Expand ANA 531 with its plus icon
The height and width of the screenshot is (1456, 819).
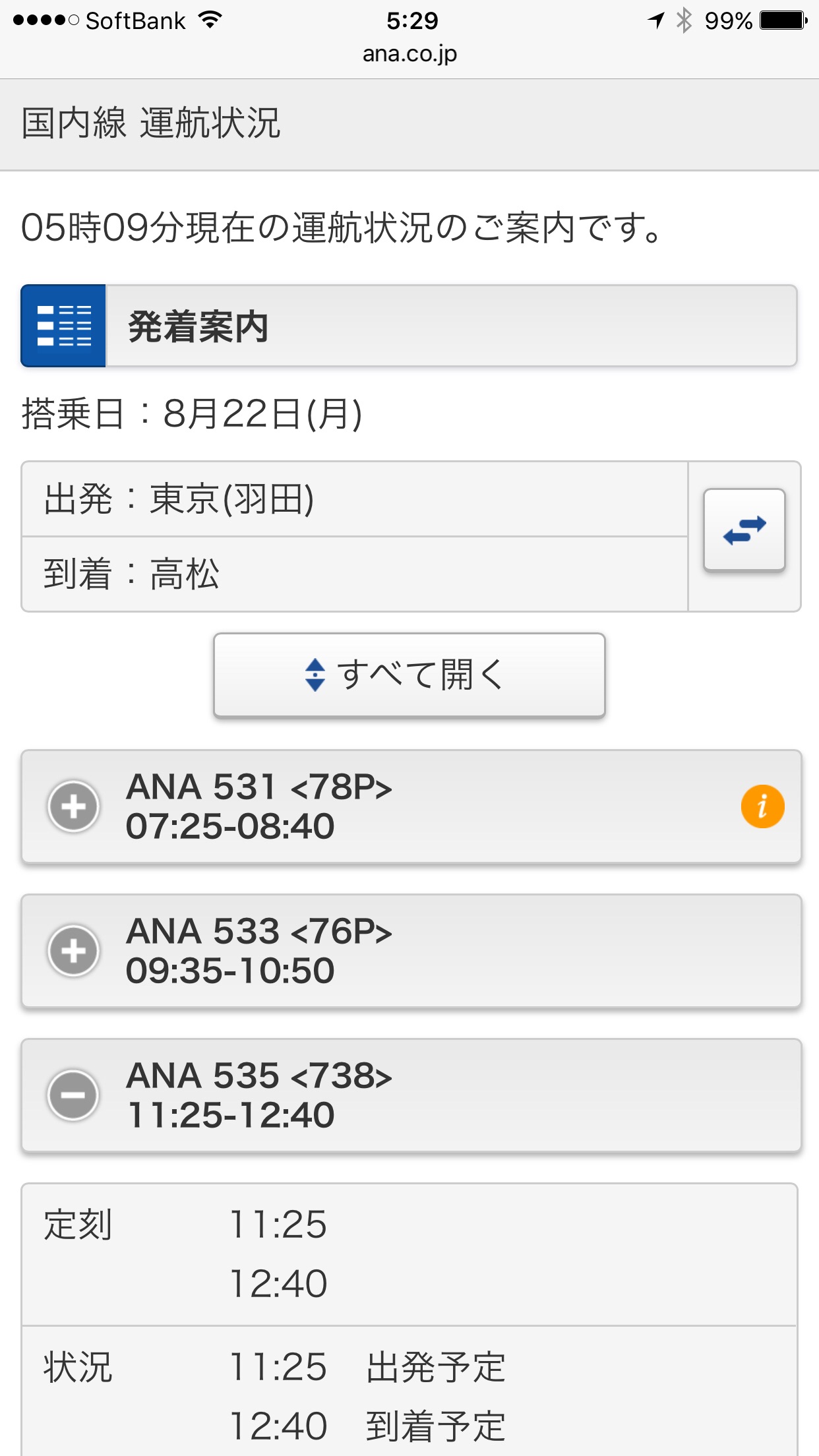pos(74,806)
